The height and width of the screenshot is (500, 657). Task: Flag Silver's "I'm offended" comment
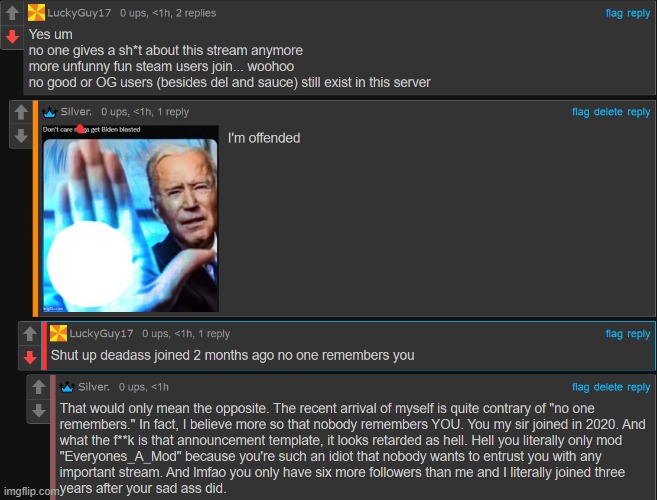(580, 112)
